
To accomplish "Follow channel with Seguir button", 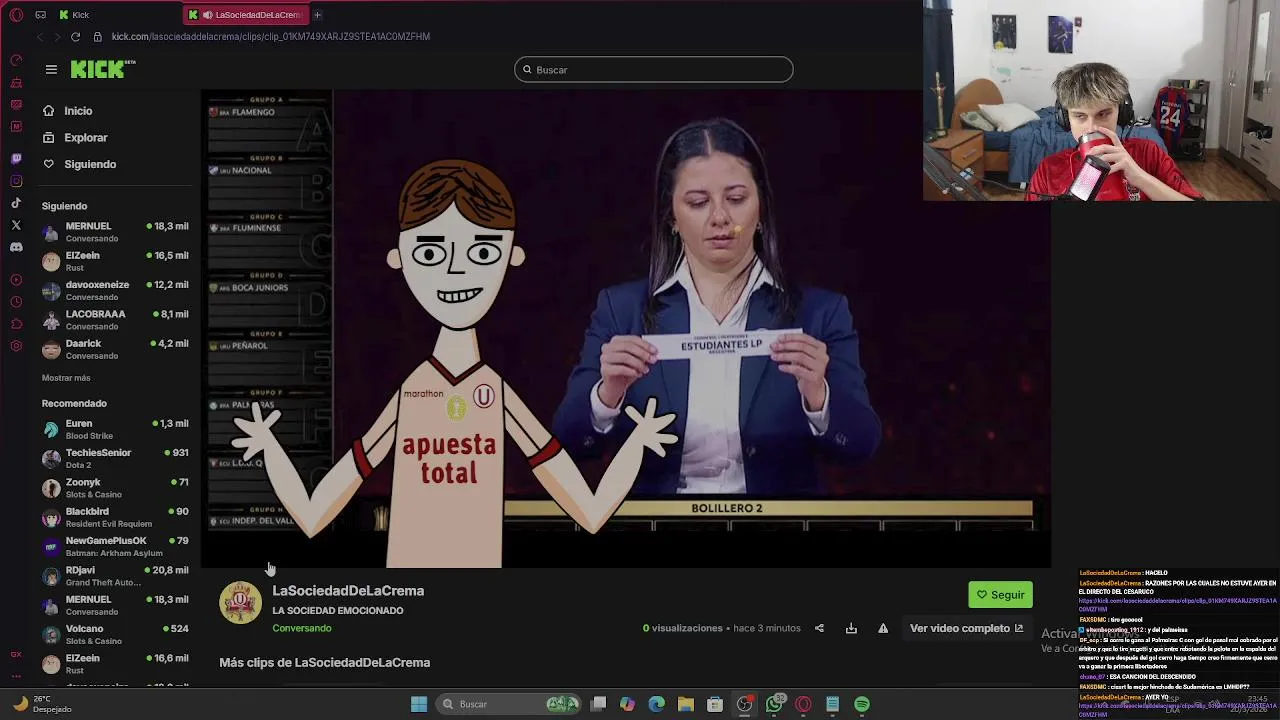I will click(x=1000, y=595).
